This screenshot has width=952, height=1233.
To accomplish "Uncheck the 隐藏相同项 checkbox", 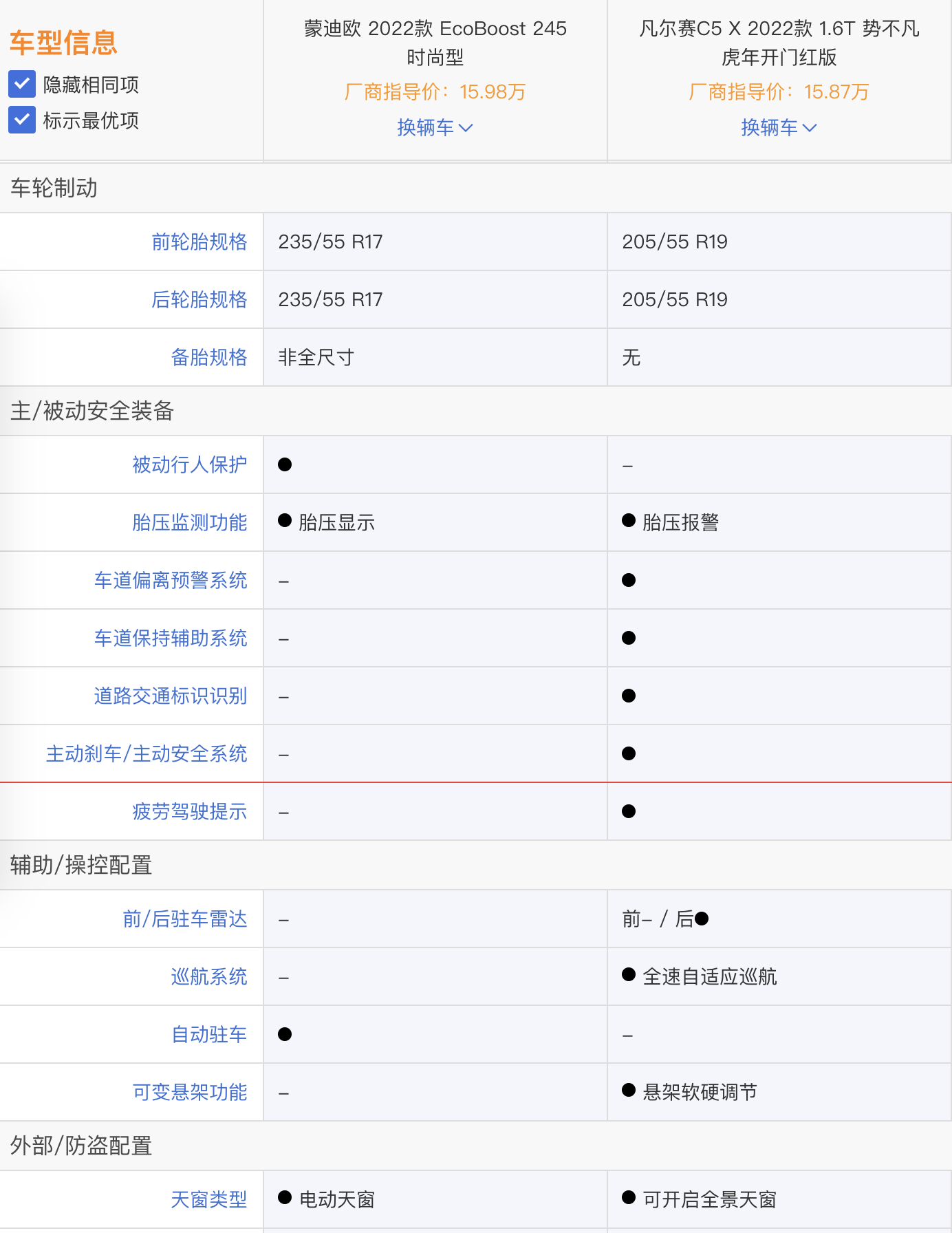I will pyautogui.click(x=22, y=84).
